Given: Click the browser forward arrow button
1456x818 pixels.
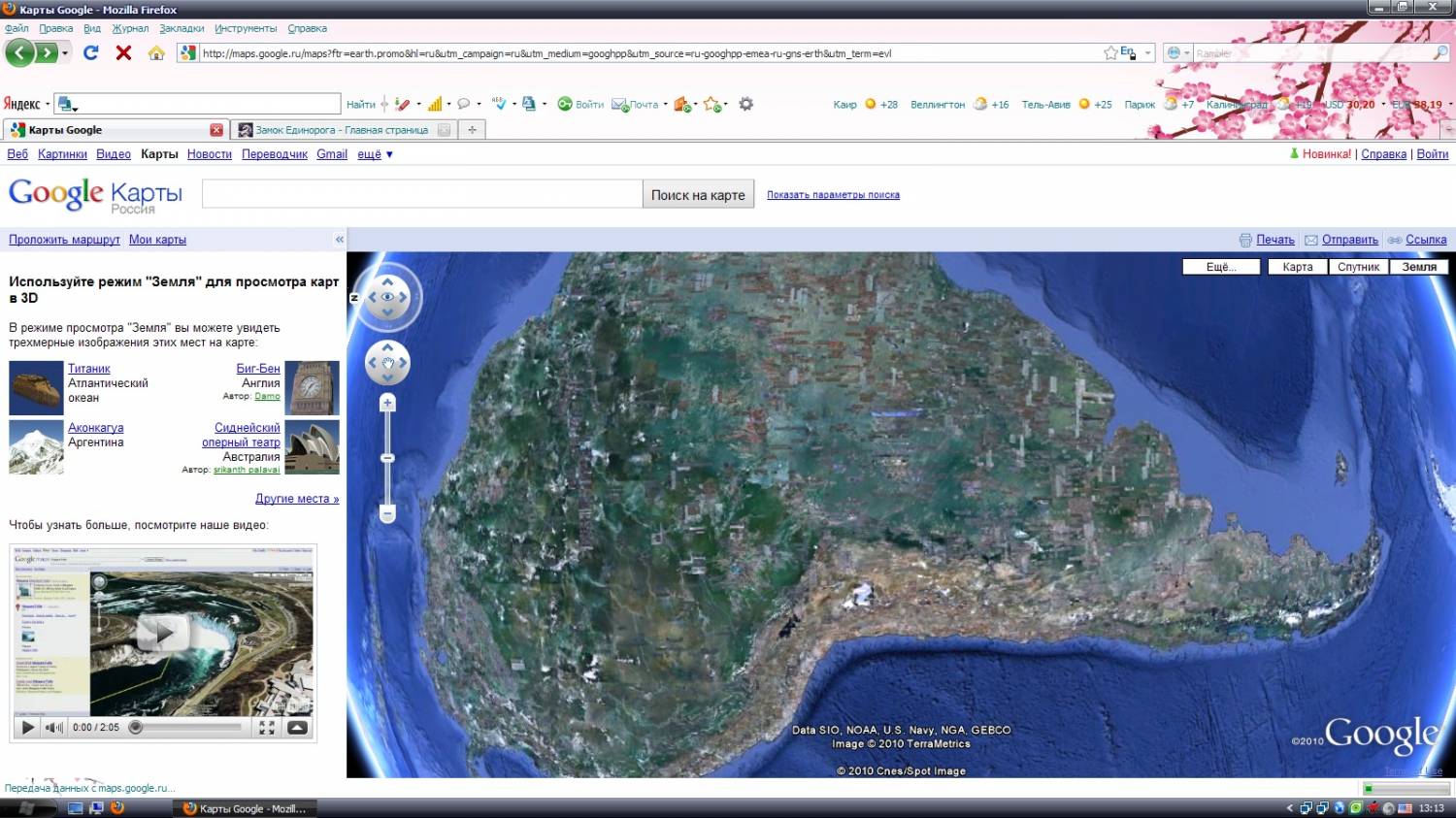Looking at the screenshot, I should click(46, 52).
